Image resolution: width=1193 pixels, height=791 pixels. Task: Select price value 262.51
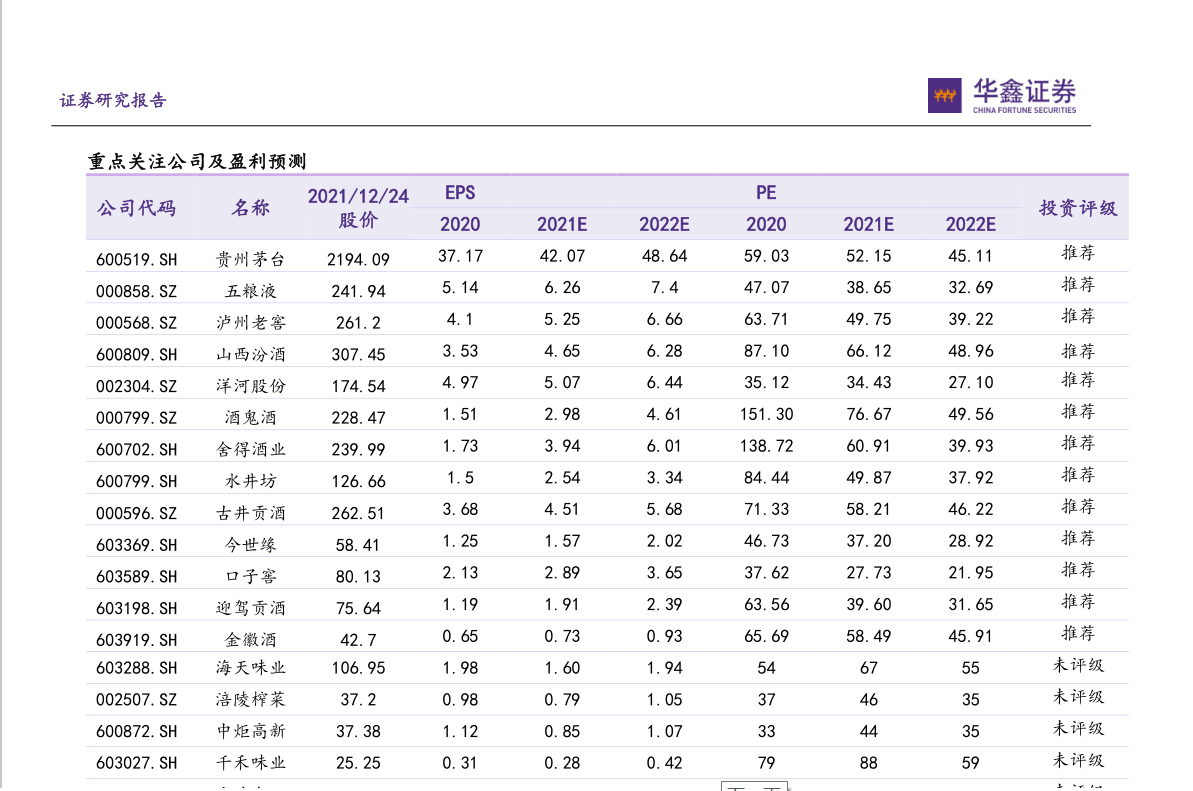[358, 513]
